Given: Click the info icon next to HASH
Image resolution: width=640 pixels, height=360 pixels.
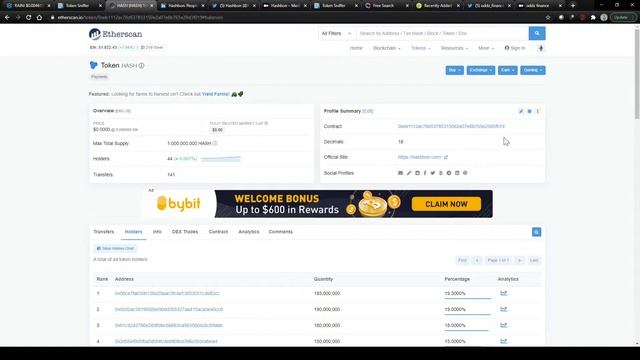Looking at the screenshot, I should point(141,65).
